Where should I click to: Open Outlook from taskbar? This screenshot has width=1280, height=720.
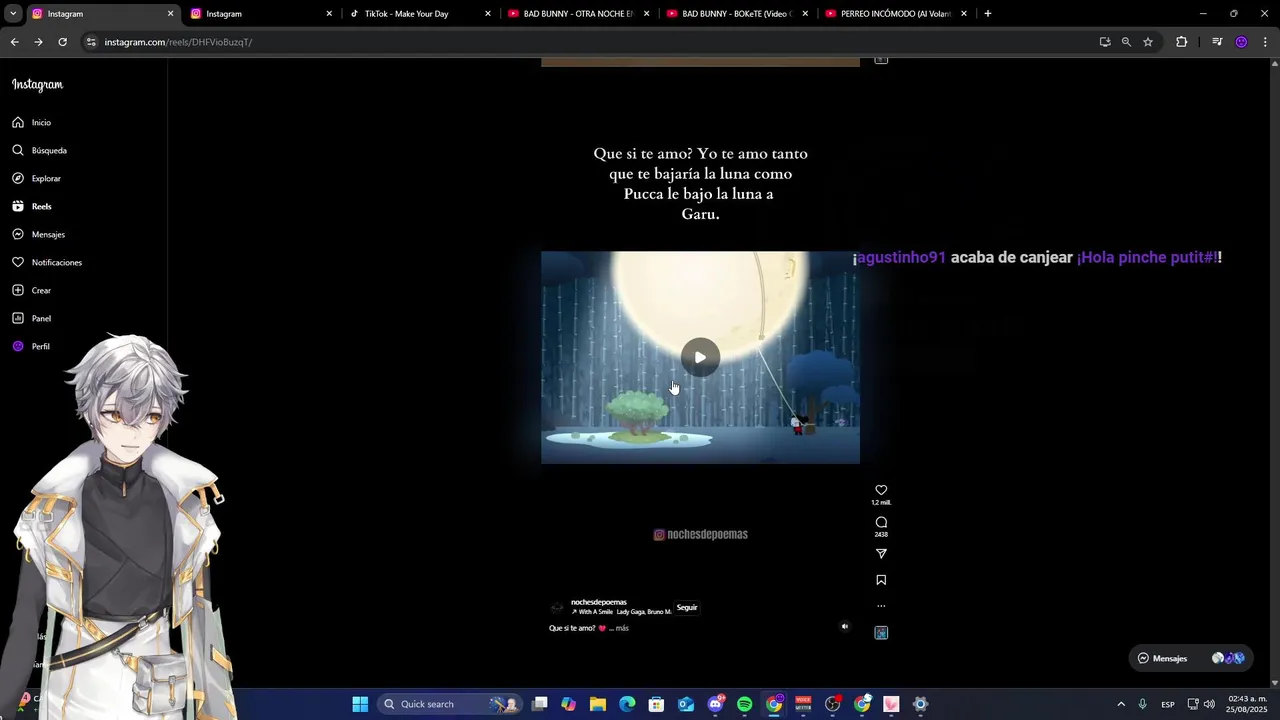[686, 704]
